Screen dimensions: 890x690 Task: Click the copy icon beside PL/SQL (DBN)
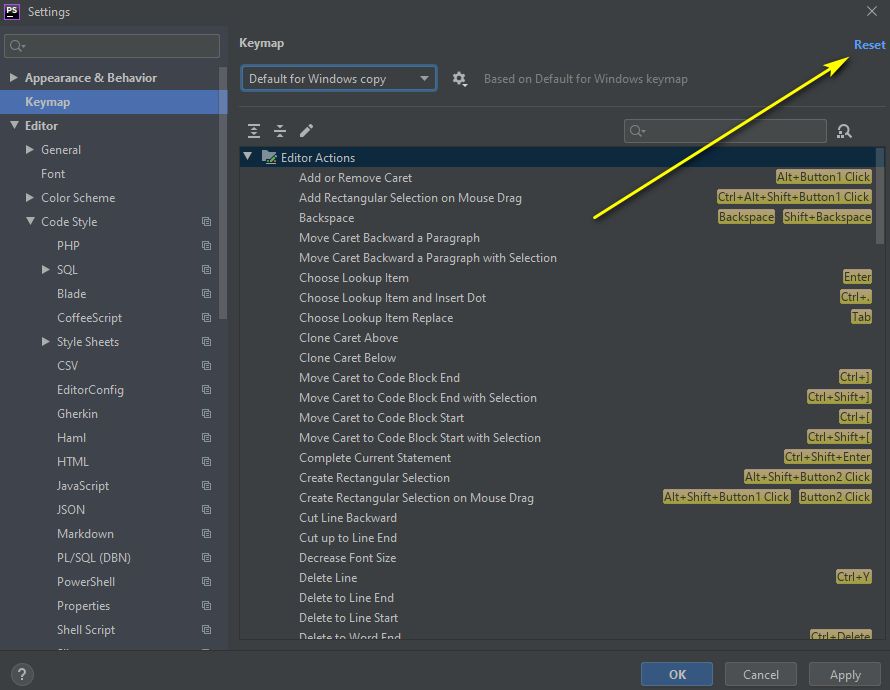pos(207,558)
